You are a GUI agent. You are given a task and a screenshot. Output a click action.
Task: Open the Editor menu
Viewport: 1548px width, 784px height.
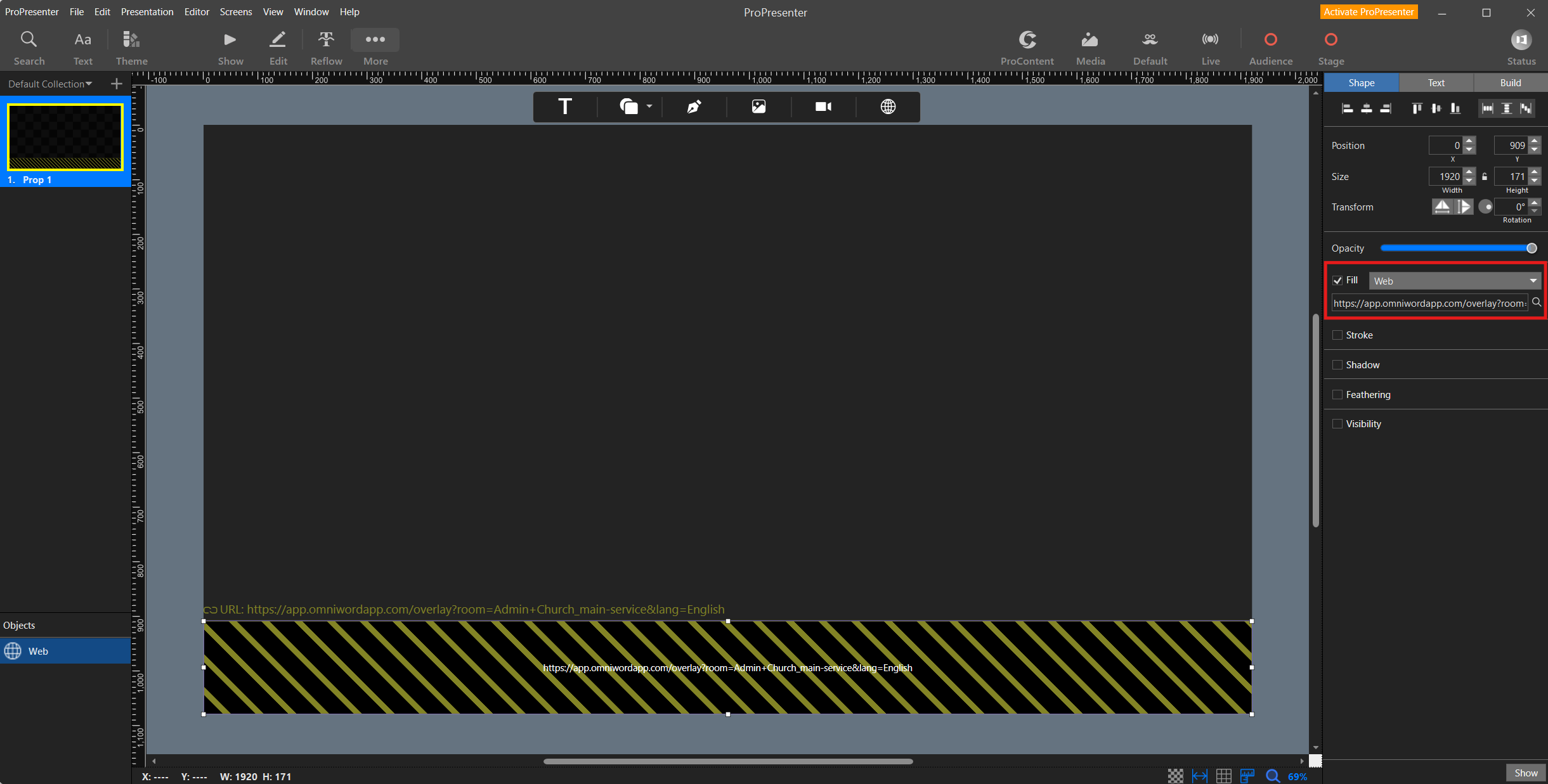tap(197, 11)
